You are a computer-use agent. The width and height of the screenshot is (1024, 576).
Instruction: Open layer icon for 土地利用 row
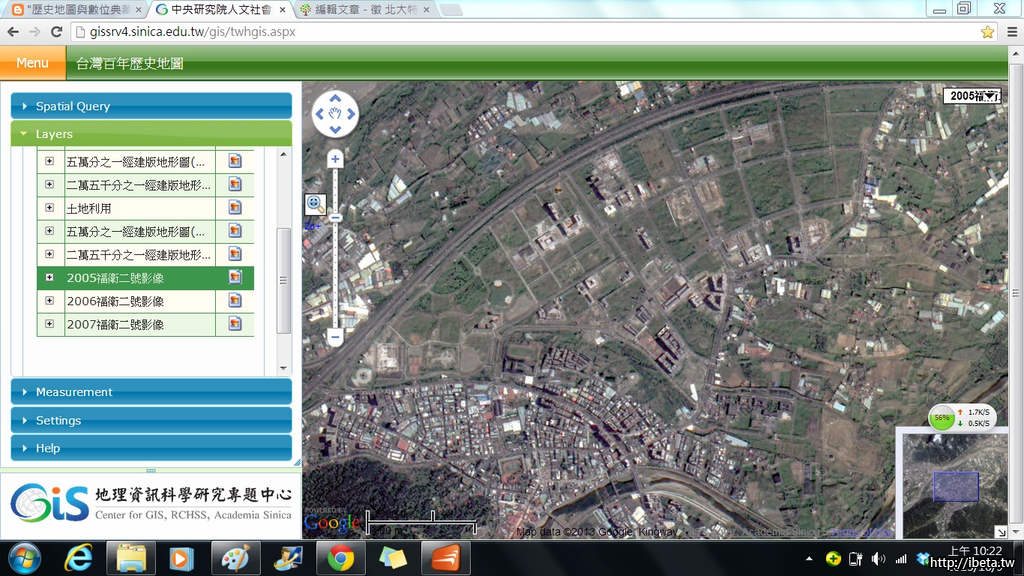click(x=235, y=208)
